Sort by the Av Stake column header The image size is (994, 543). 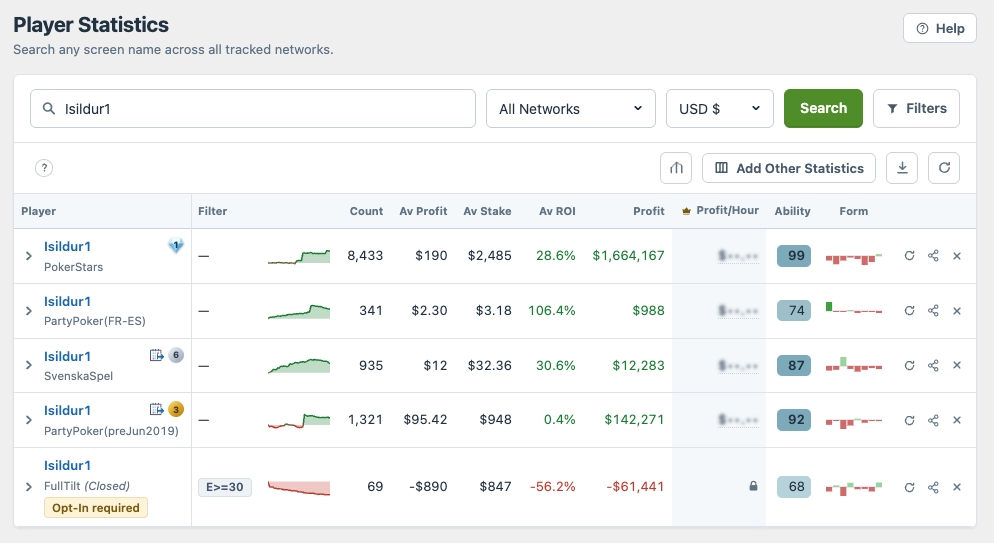pyautogui.click(x=487, y=211)
